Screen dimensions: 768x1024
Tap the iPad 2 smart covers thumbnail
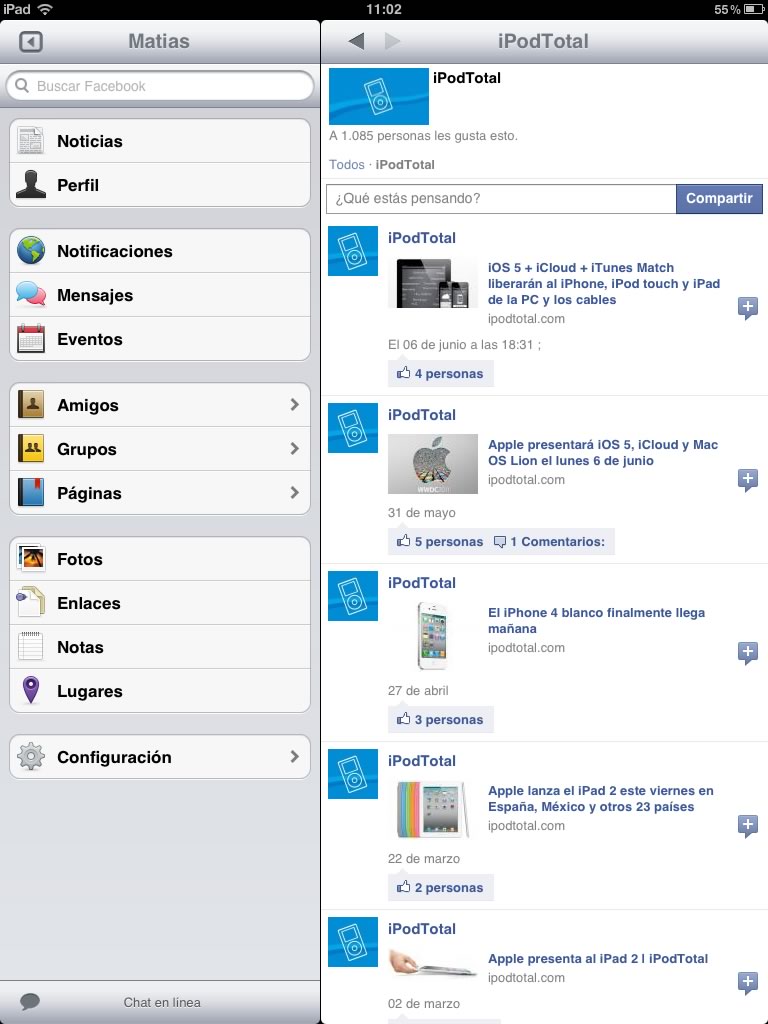point(432,809)
